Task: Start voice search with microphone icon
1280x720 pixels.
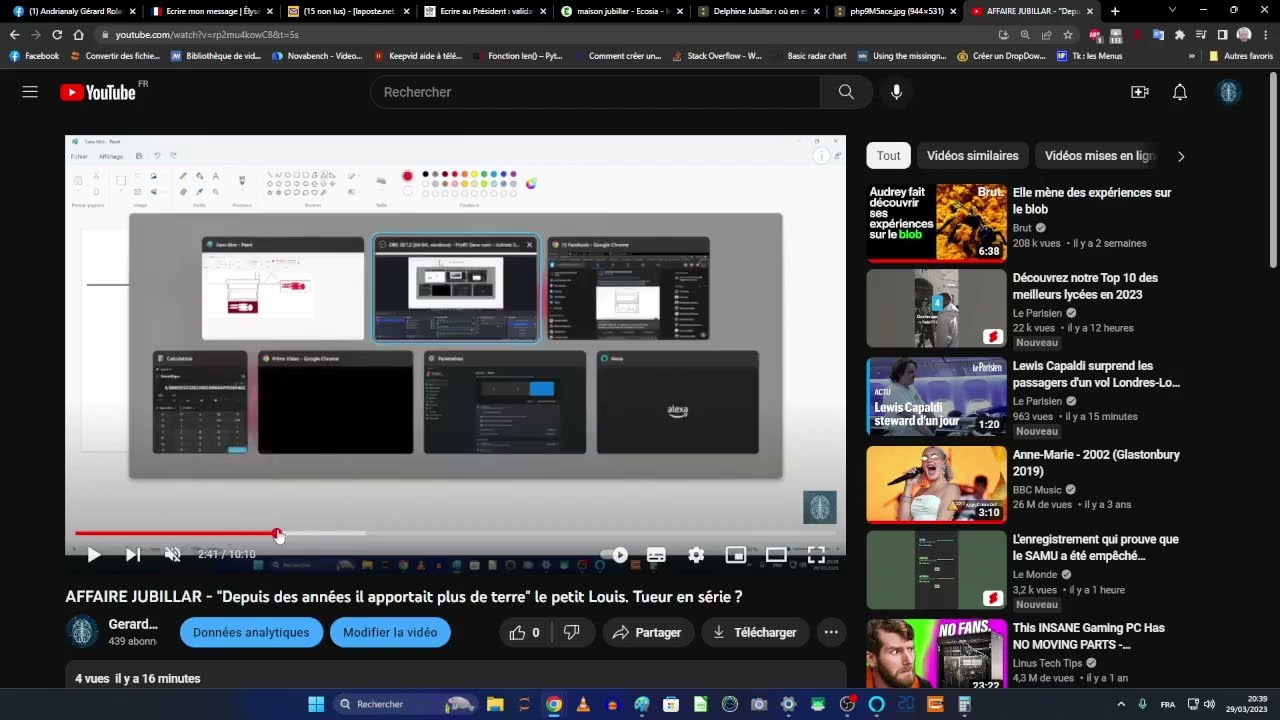Action: coord(896,92)
